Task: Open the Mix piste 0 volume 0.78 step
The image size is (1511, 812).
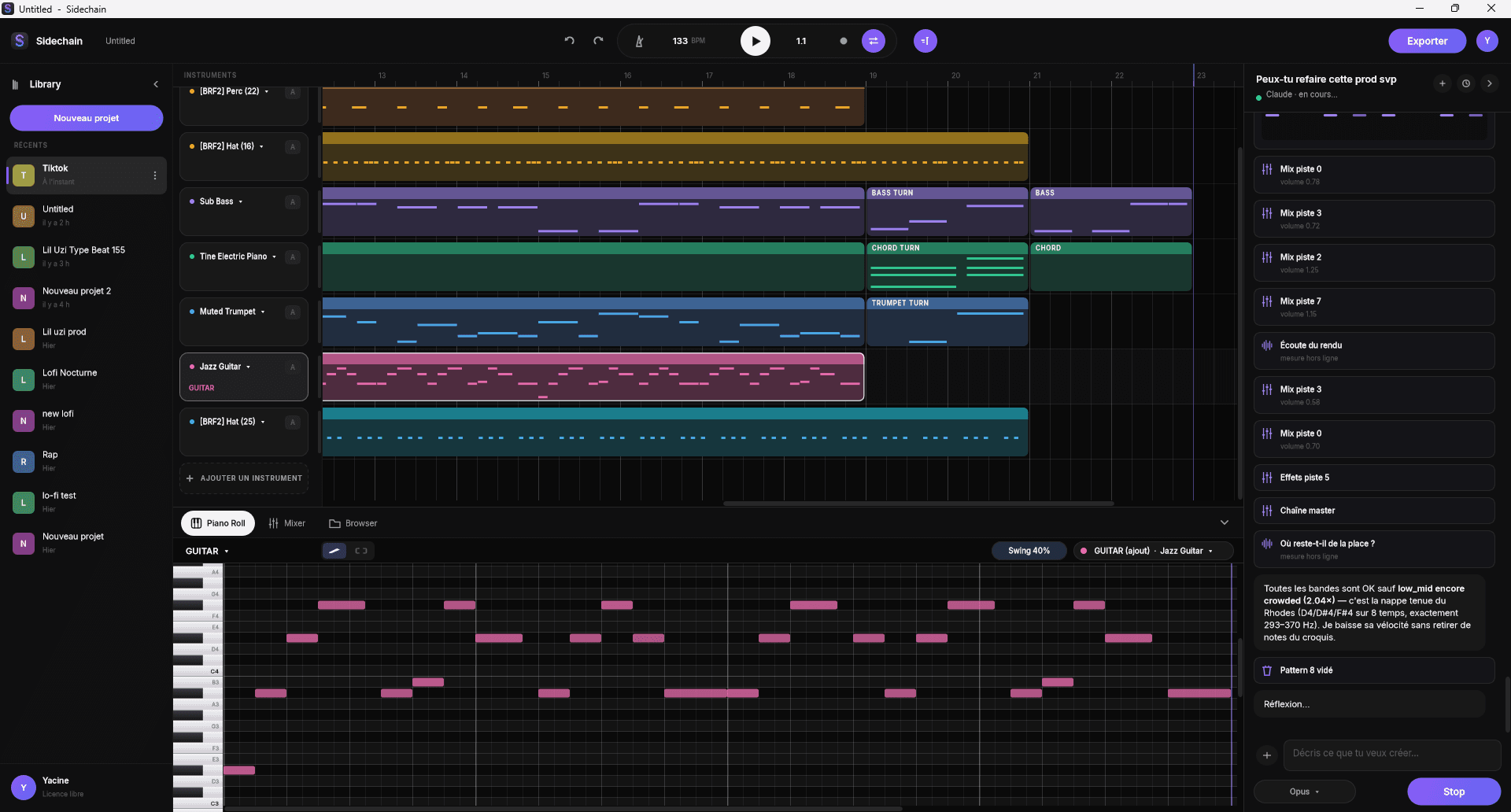Action: (x=1374, y=175)
